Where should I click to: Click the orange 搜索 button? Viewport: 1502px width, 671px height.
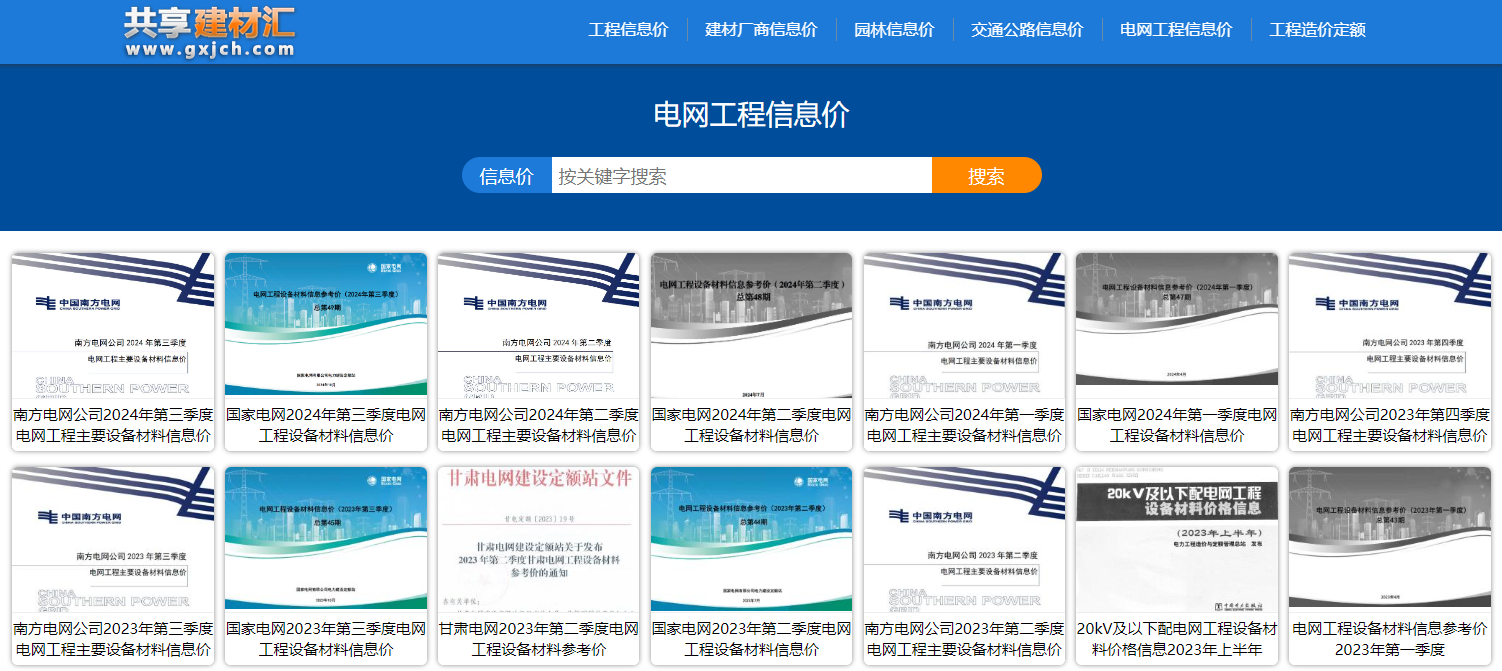coord(987,176)
